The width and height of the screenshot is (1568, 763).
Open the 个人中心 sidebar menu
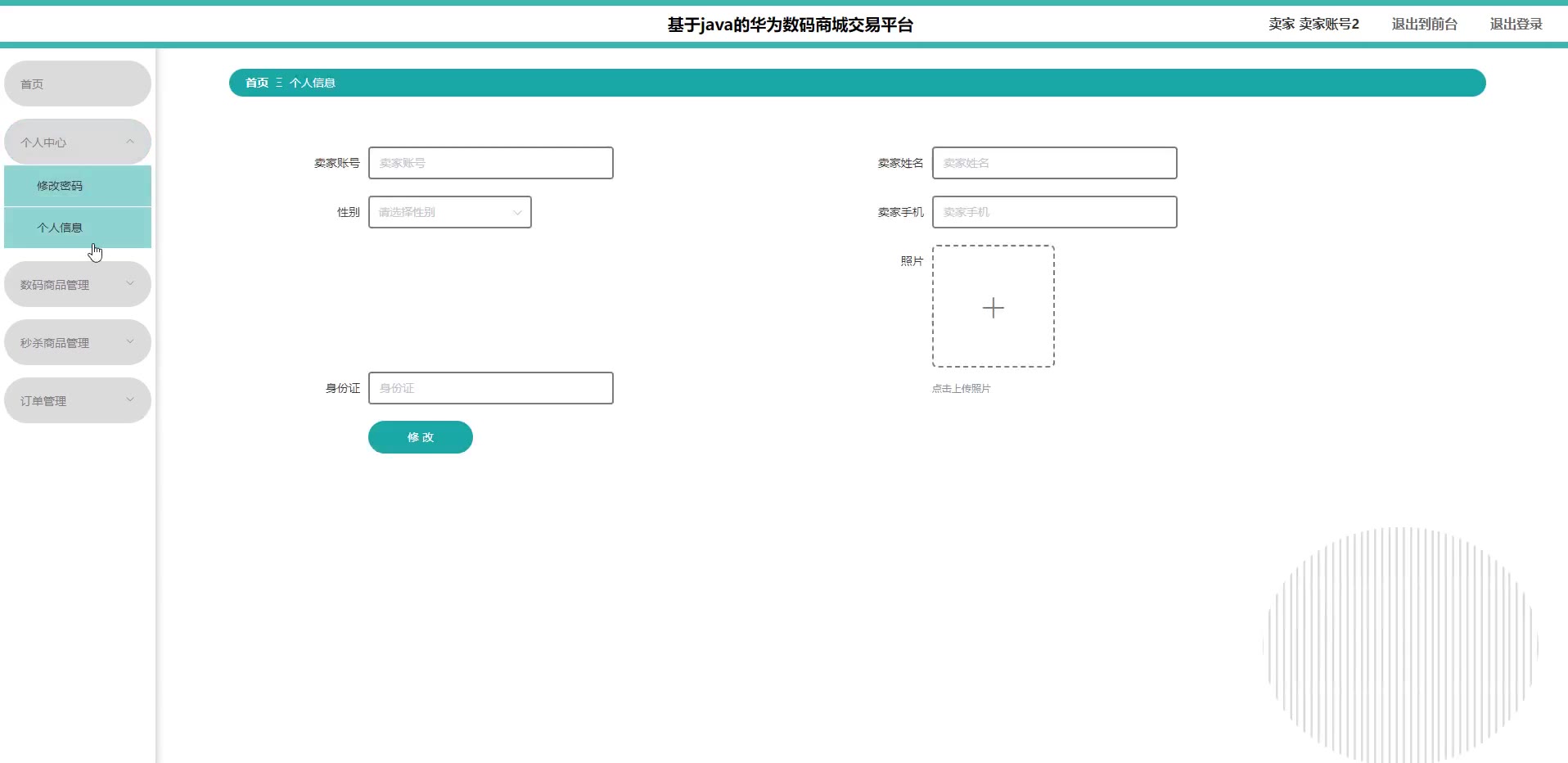(x=78, y=142)
